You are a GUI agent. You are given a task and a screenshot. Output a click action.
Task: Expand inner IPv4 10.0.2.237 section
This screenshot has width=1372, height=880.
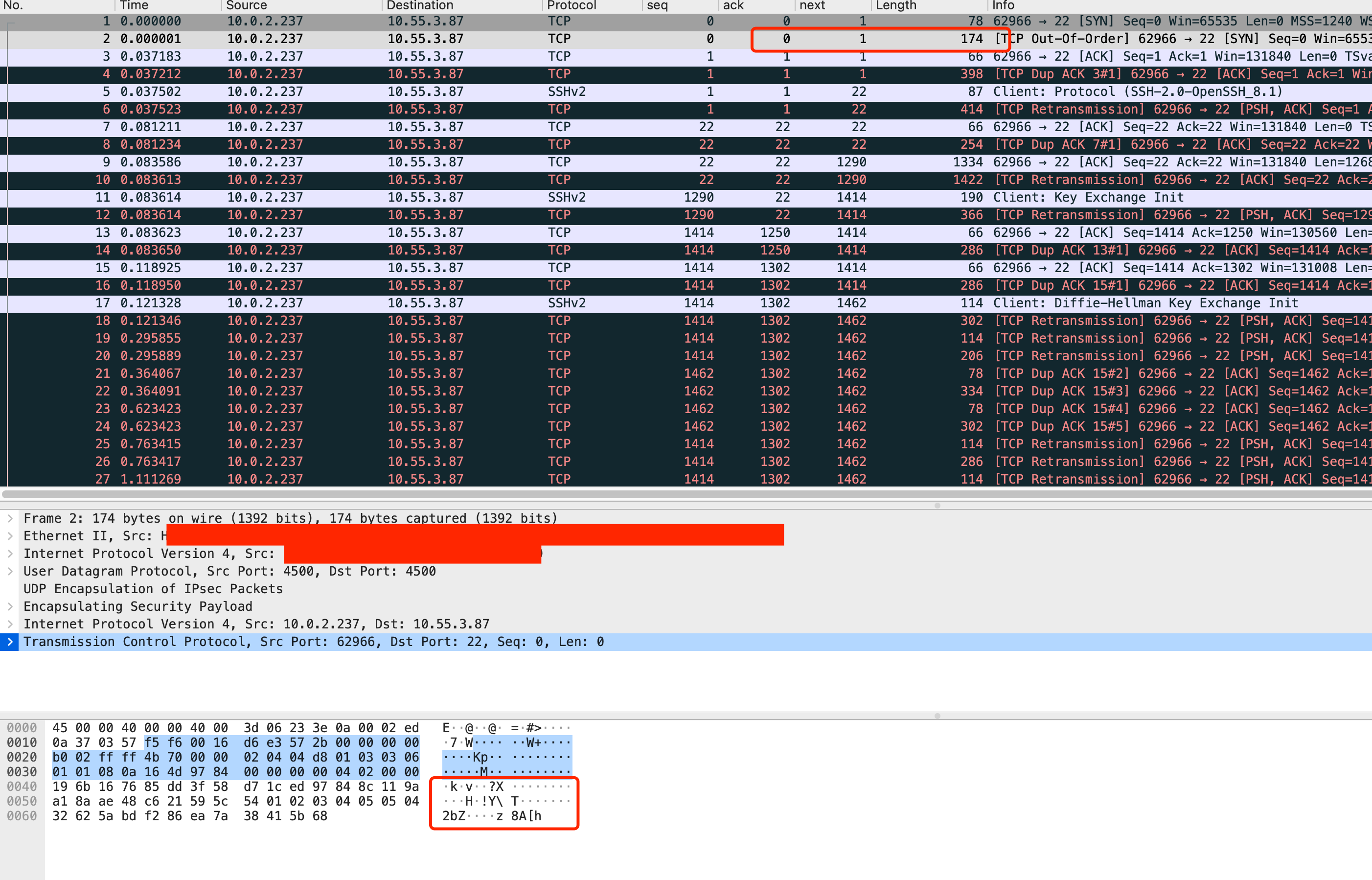coord(10,624)
